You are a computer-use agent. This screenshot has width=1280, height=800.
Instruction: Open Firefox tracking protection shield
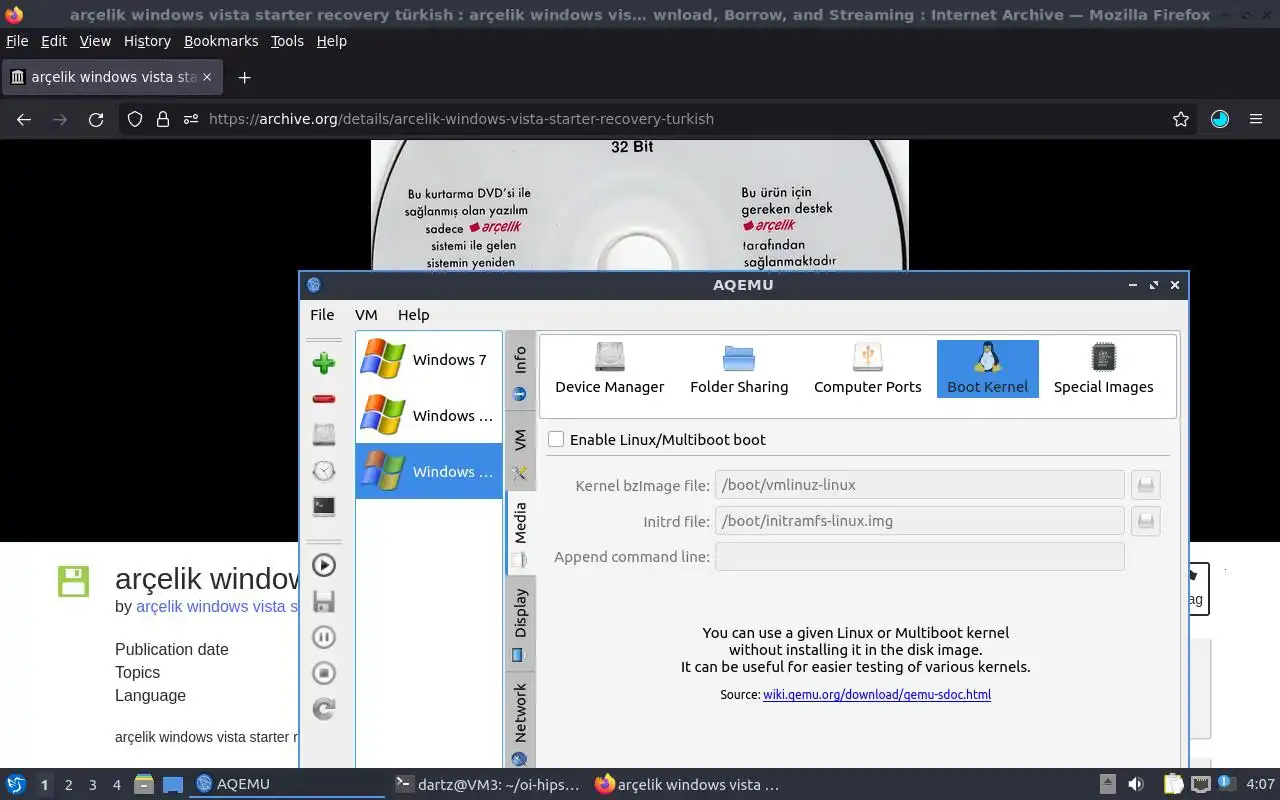pos(135,119)
